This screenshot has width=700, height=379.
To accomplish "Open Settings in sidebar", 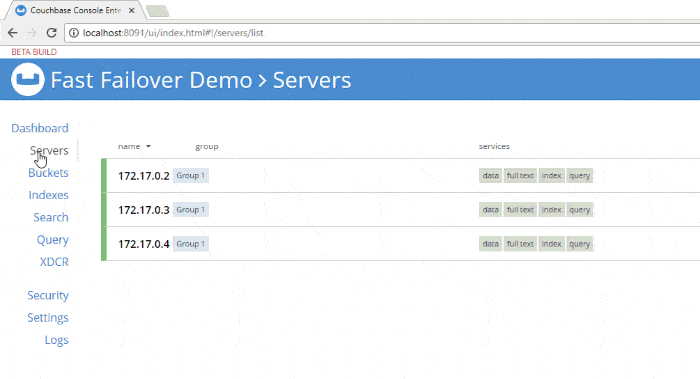I will coord(48,318).
